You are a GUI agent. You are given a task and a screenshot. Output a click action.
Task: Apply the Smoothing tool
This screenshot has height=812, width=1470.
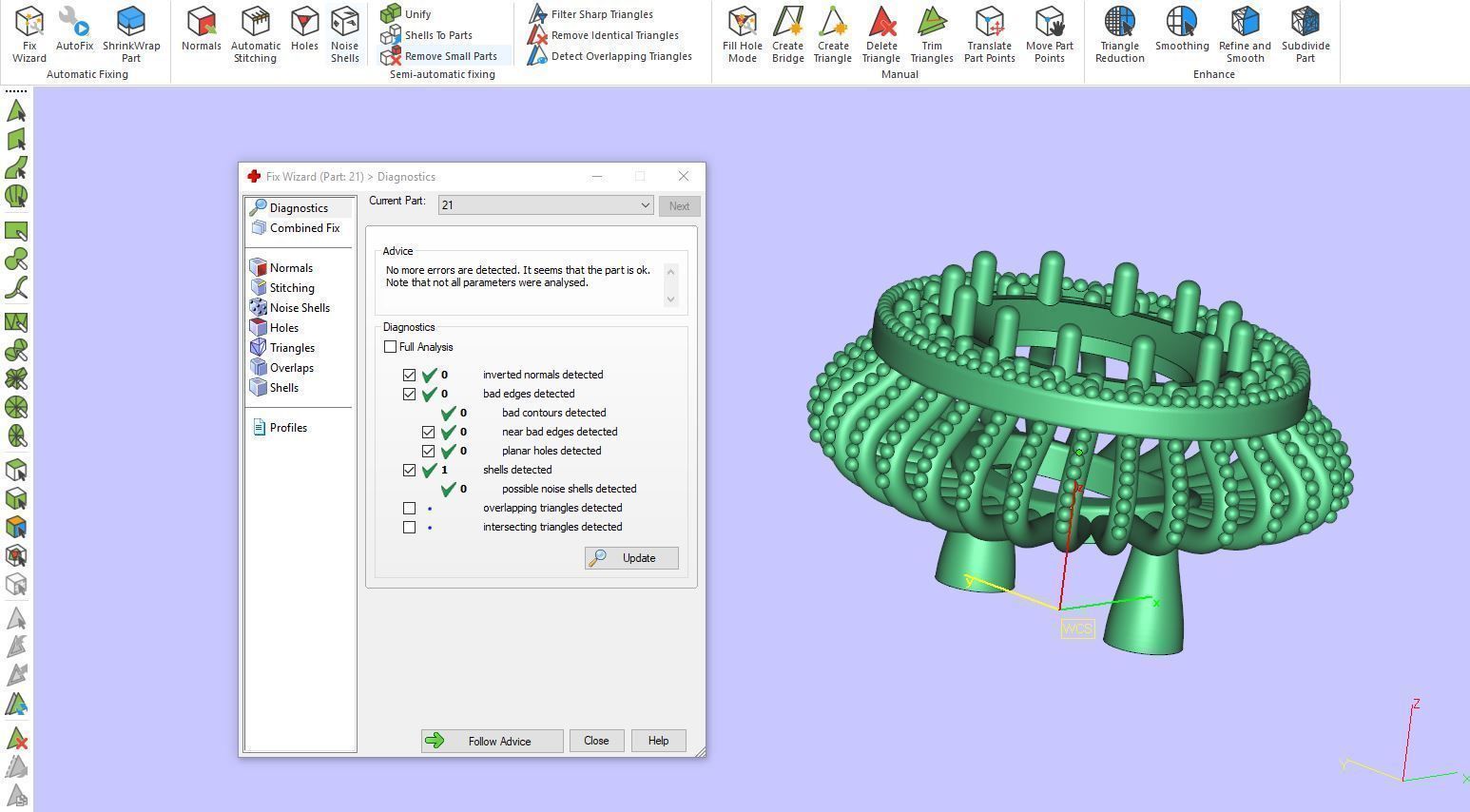(x=1182, y=29)
